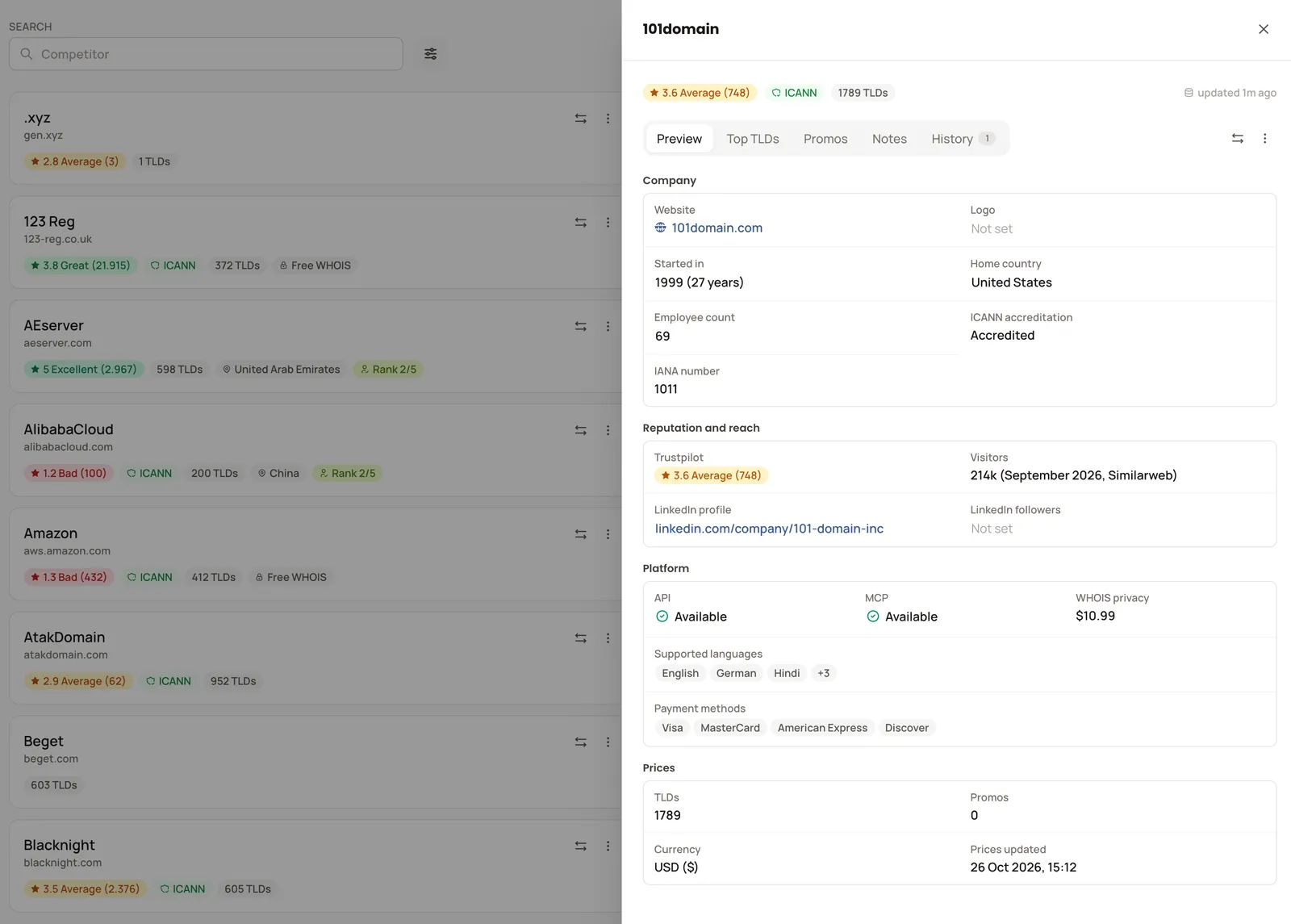Click compare arrows icon on AEserver card
1291x924 pixels.
click(580, 327)
